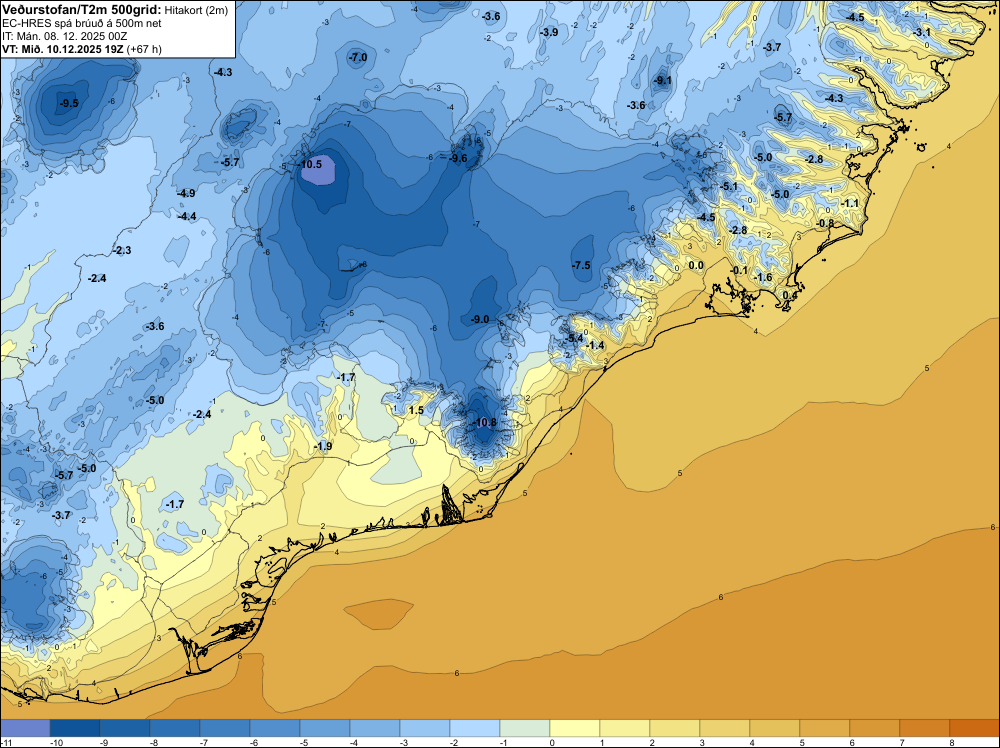Click the -1.4 temperature label
The width and height of the screenshot is (1000, 748).
pos(595,345)
